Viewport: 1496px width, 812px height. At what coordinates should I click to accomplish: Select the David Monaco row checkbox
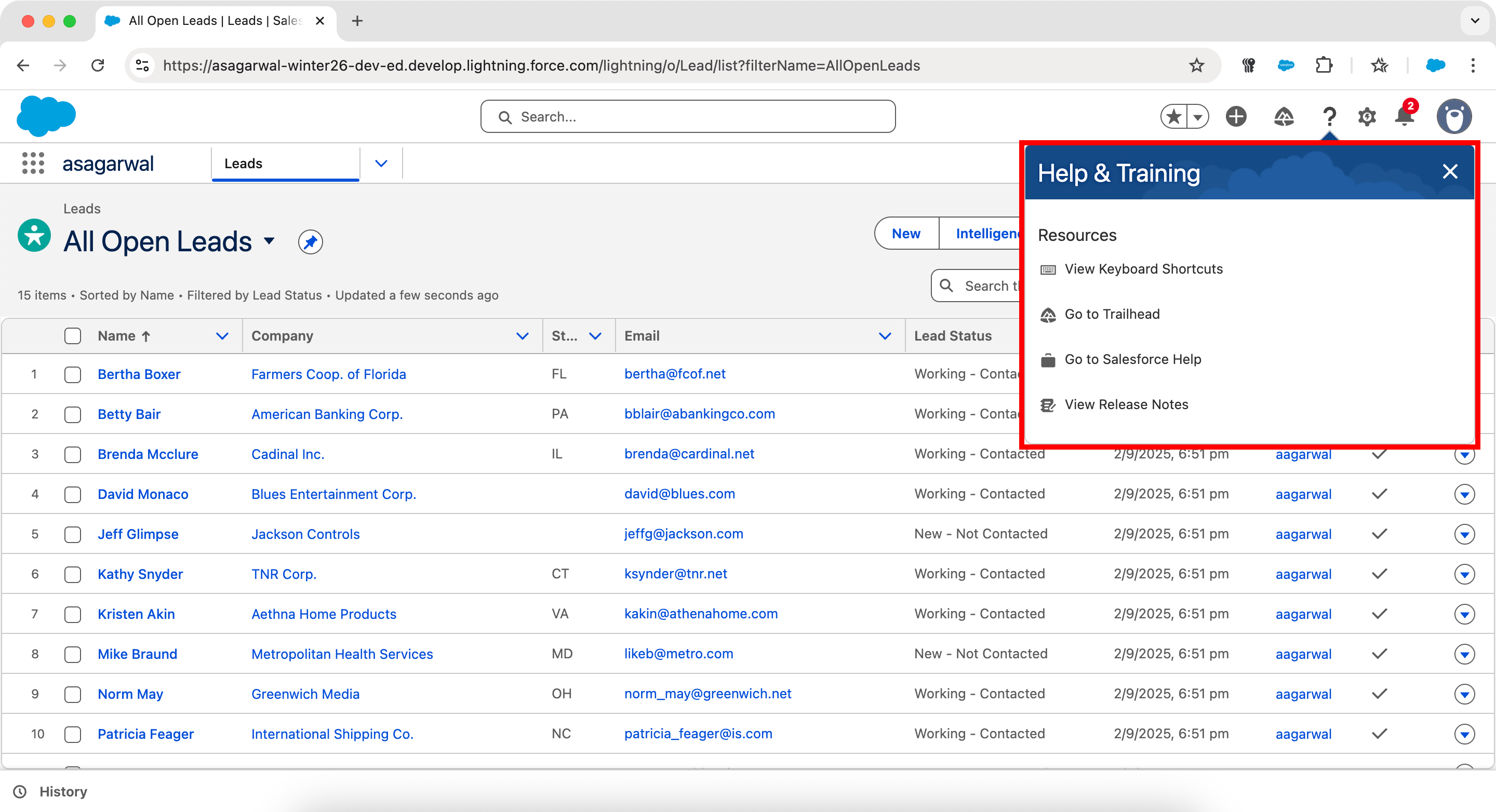(x=73, y=494)
